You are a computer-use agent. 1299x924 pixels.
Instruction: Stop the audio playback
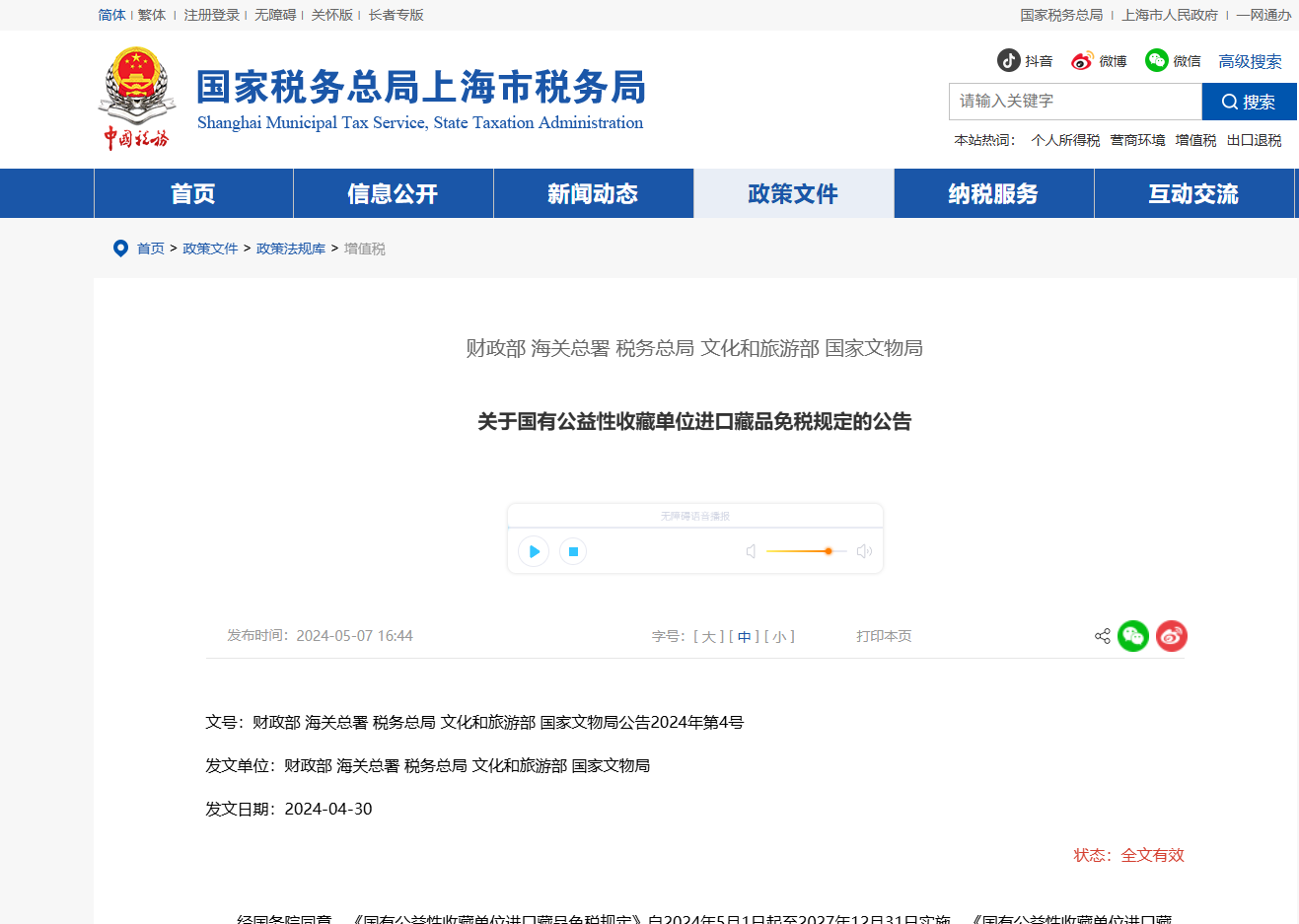[573, 551]
